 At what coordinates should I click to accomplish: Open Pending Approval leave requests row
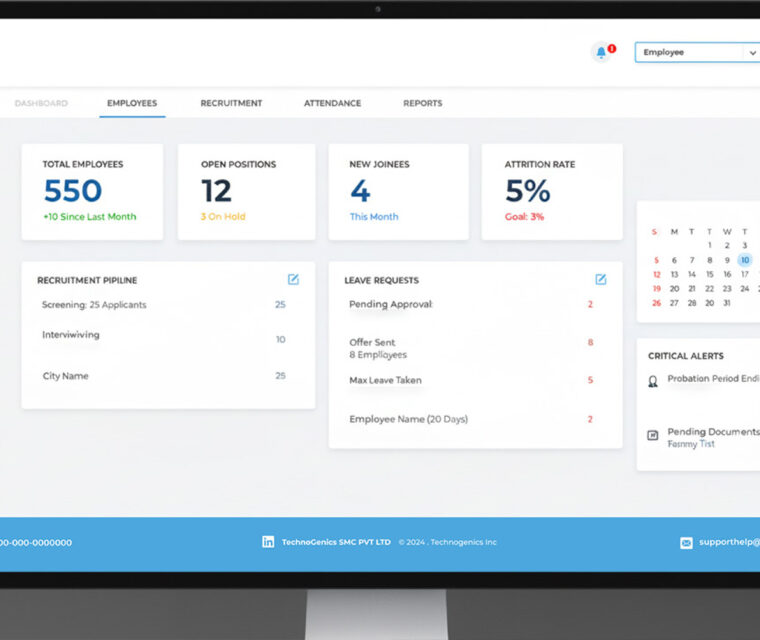(x=469, y=304)
